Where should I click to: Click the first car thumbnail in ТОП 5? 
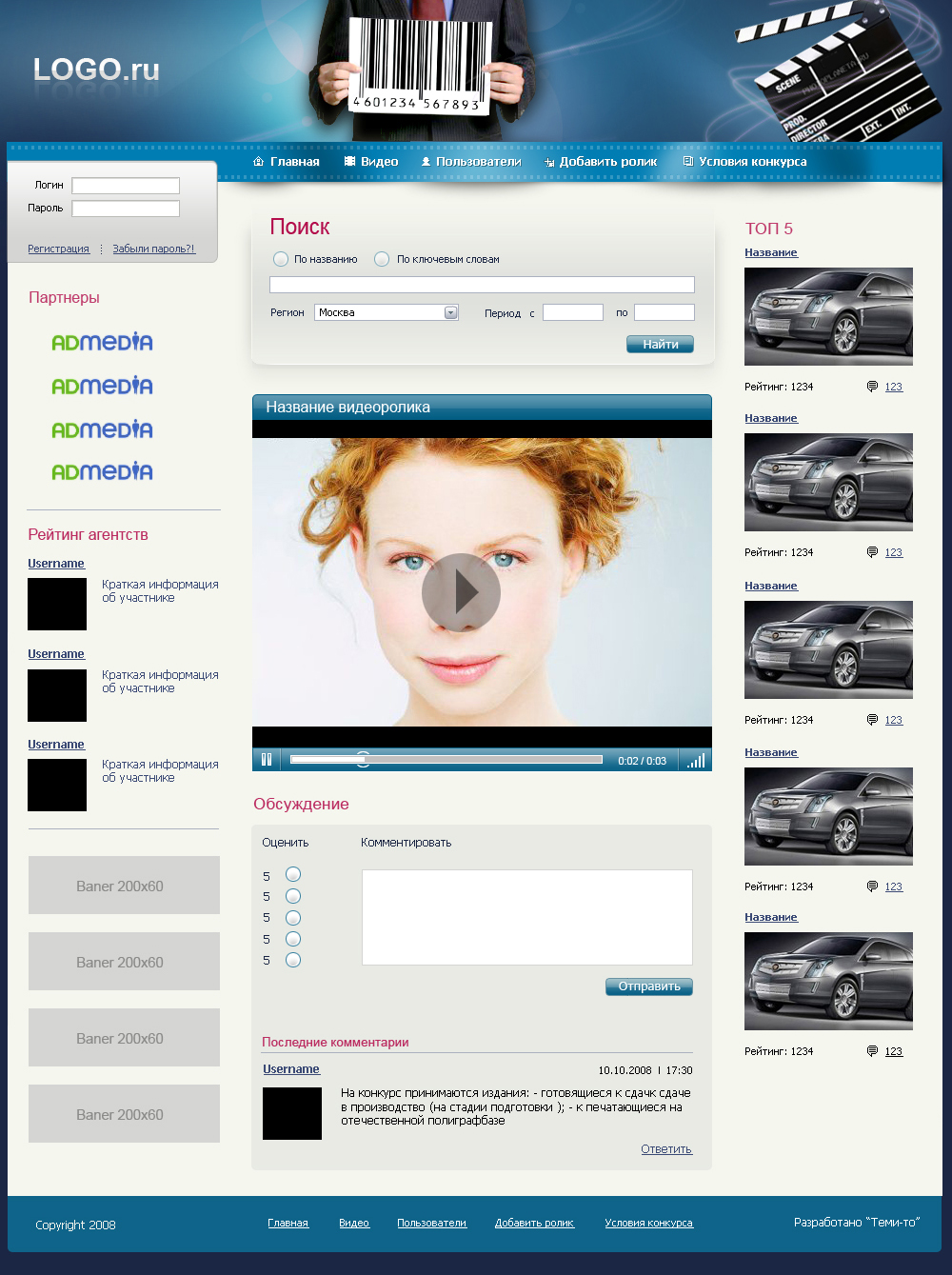(828, 316)
